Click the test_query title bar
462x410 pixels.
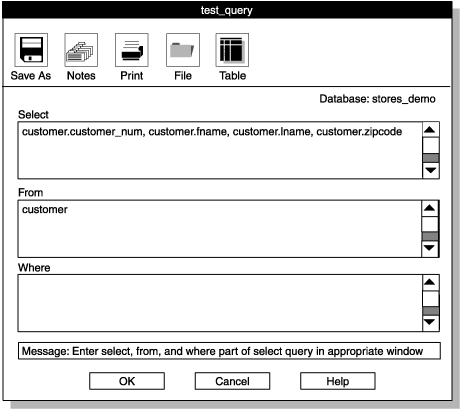[x=227, y=10]
